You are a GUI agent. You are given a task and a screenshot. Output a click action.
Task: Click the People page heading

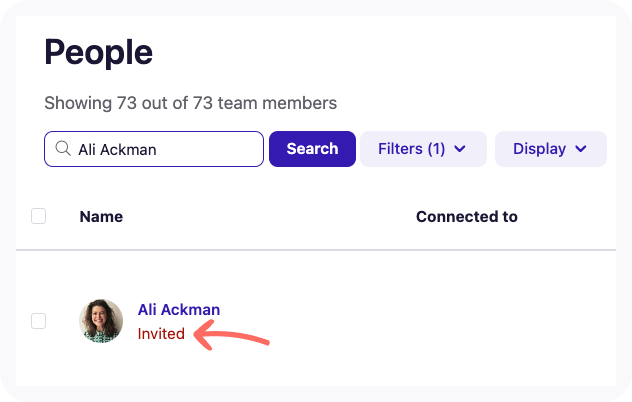(x=98, y=52)
